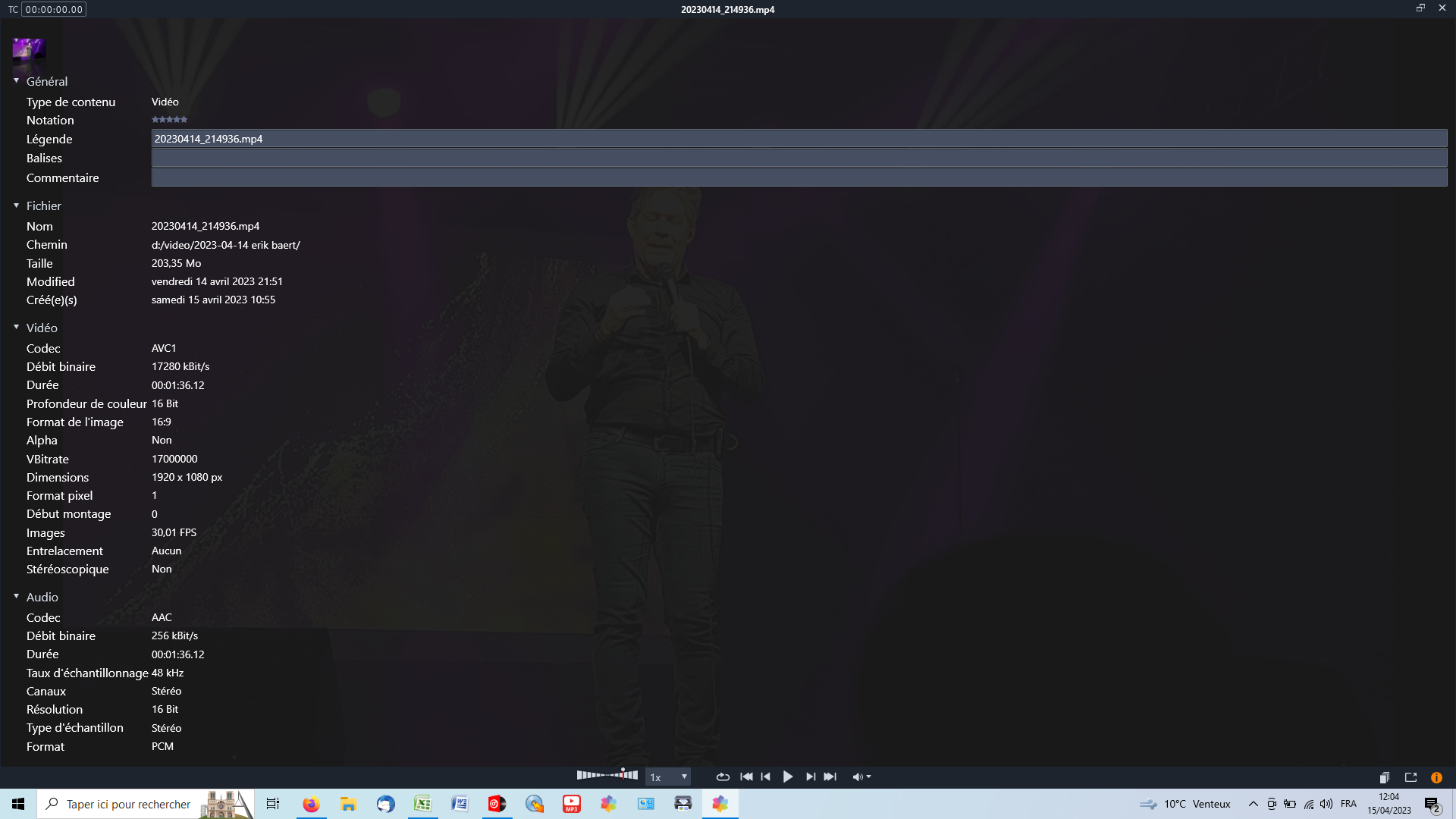Jump to end of video
The height and width of the screenshot is (819, 1456).
coord(830,777)
